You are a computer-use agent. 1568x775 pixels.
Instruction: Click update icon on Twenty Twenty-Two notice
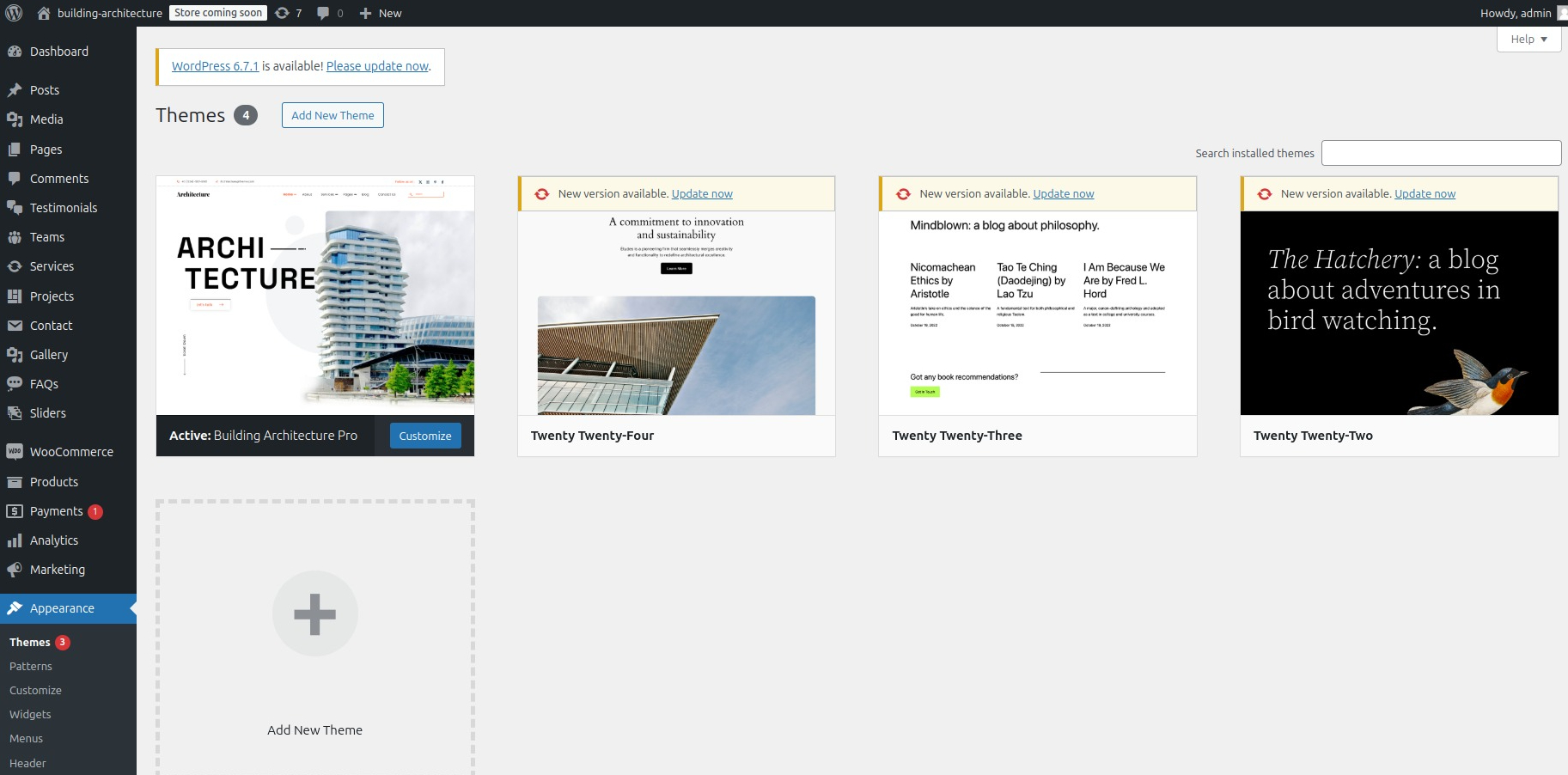click(1265, 194)
